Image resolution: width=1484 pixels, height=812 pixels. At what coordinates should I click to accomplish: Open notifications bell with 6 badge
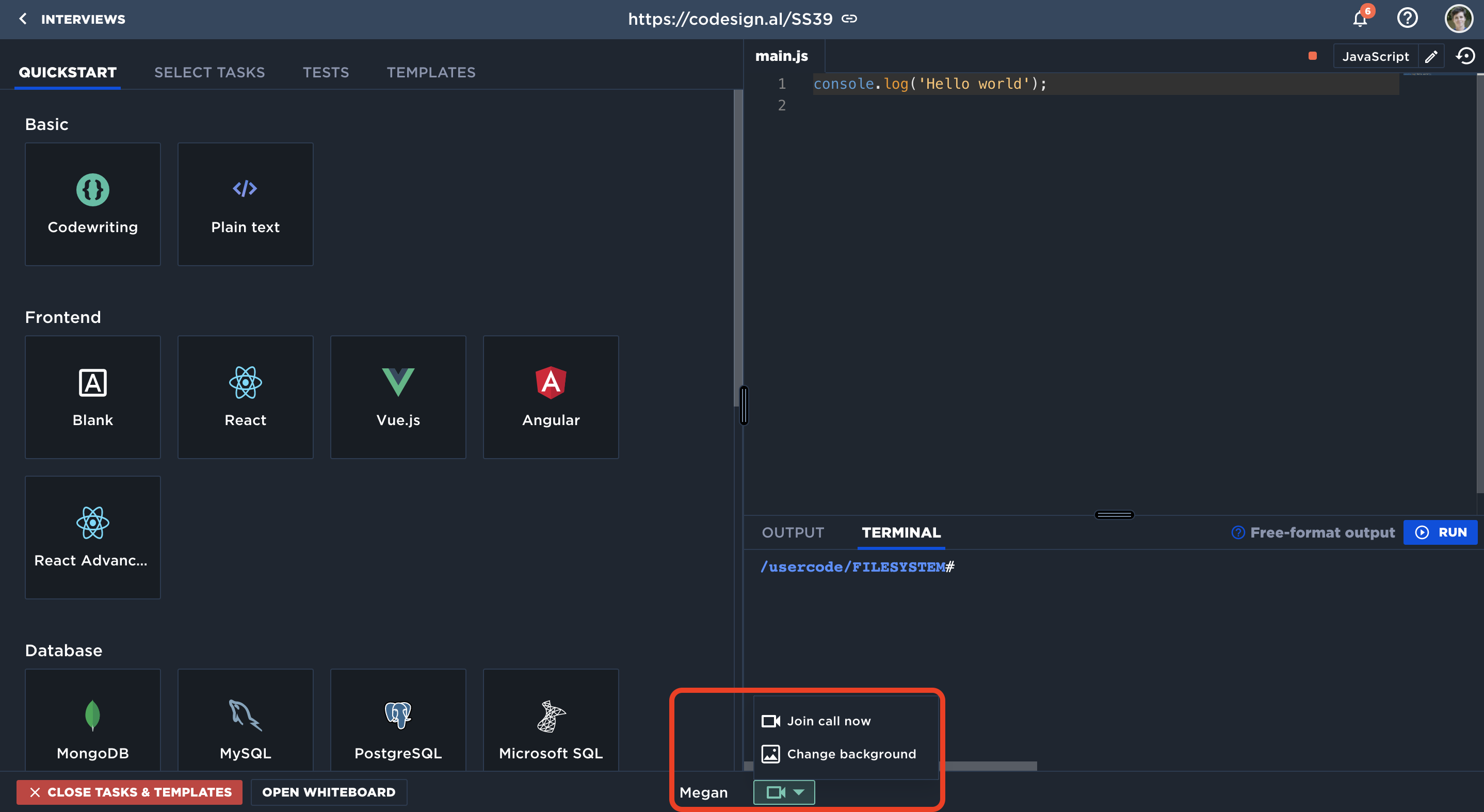pos(1361,19)
